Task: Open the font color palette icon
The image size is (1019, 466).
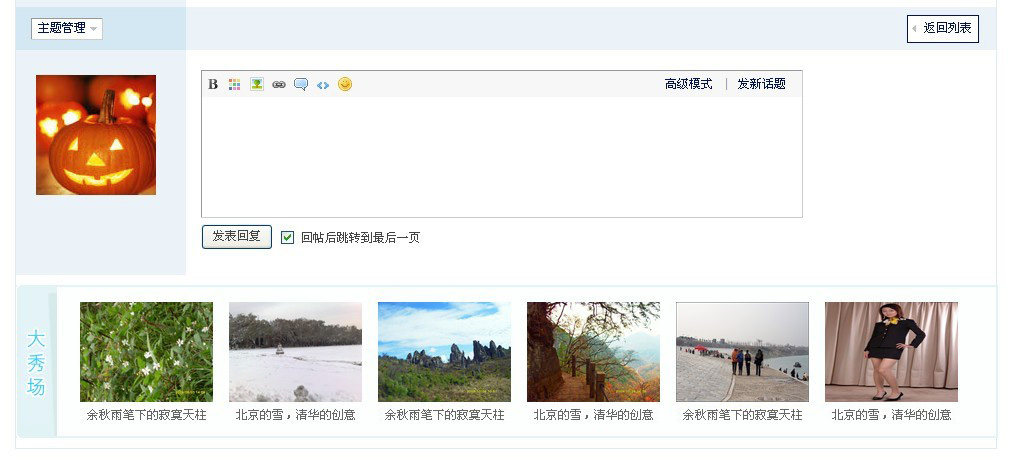Action: point(235,84)
